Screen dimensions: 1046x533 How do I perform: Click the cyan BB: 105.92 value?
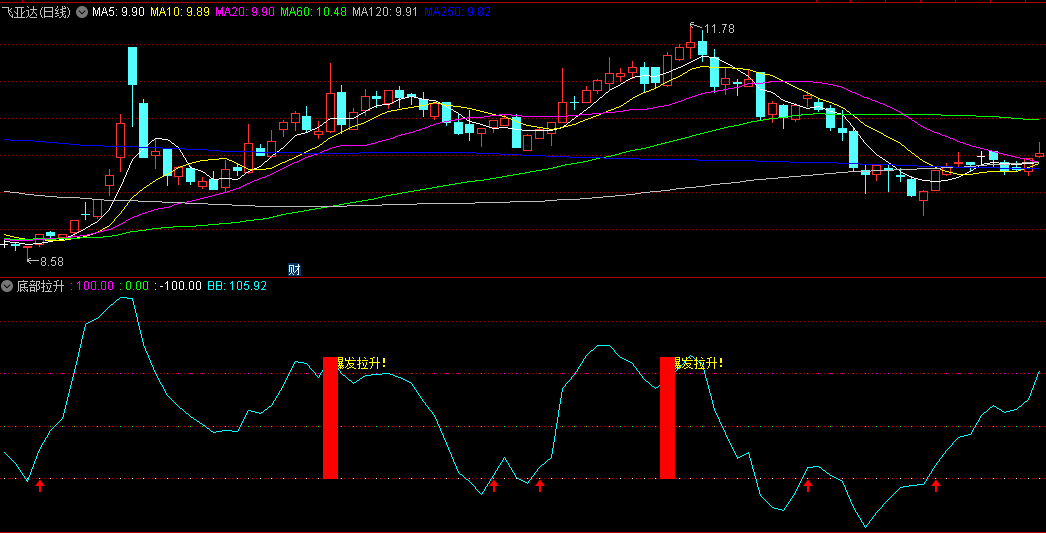[x=236, y=286]
